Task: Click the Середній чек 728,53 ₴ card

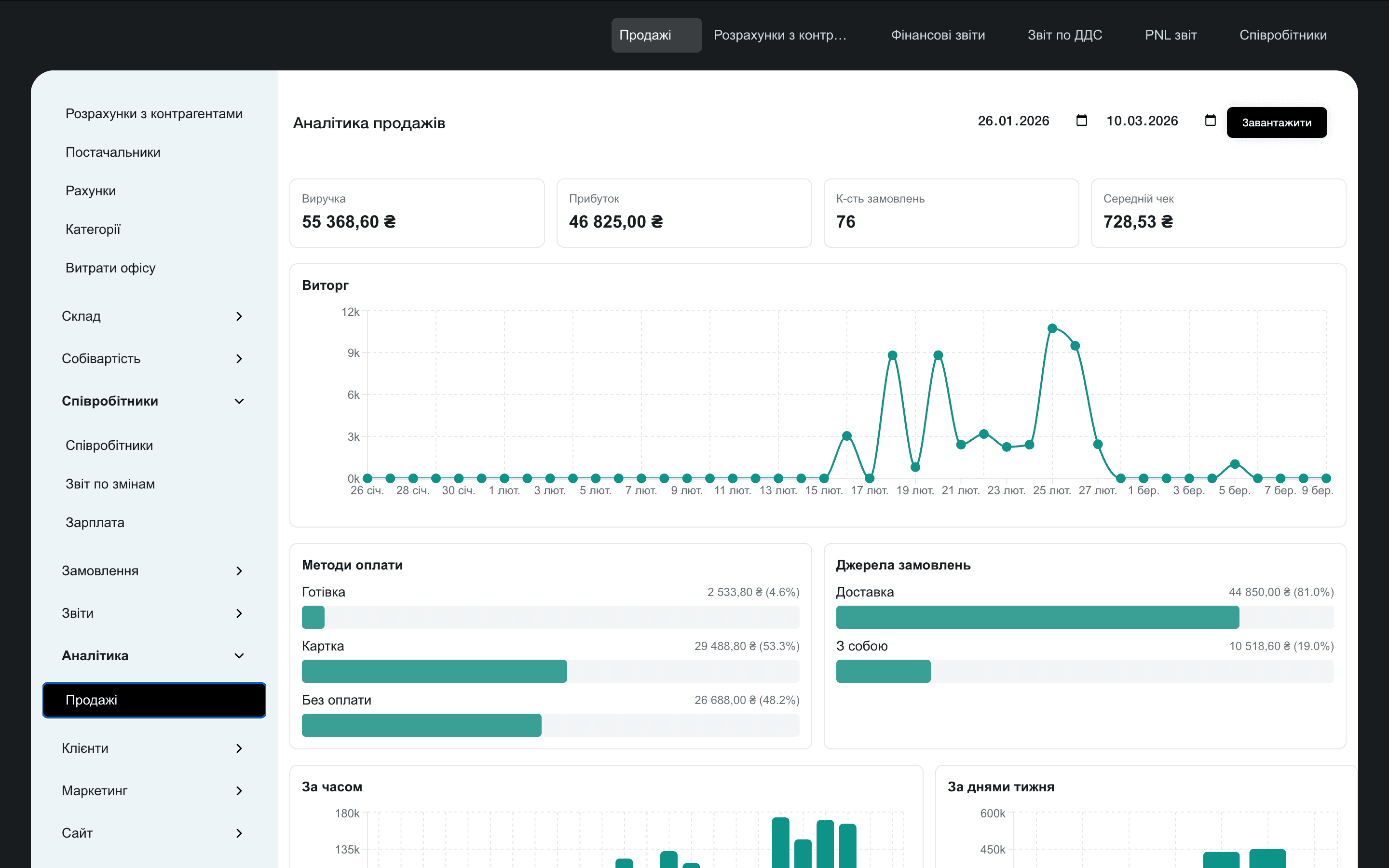Action: 1219,213
